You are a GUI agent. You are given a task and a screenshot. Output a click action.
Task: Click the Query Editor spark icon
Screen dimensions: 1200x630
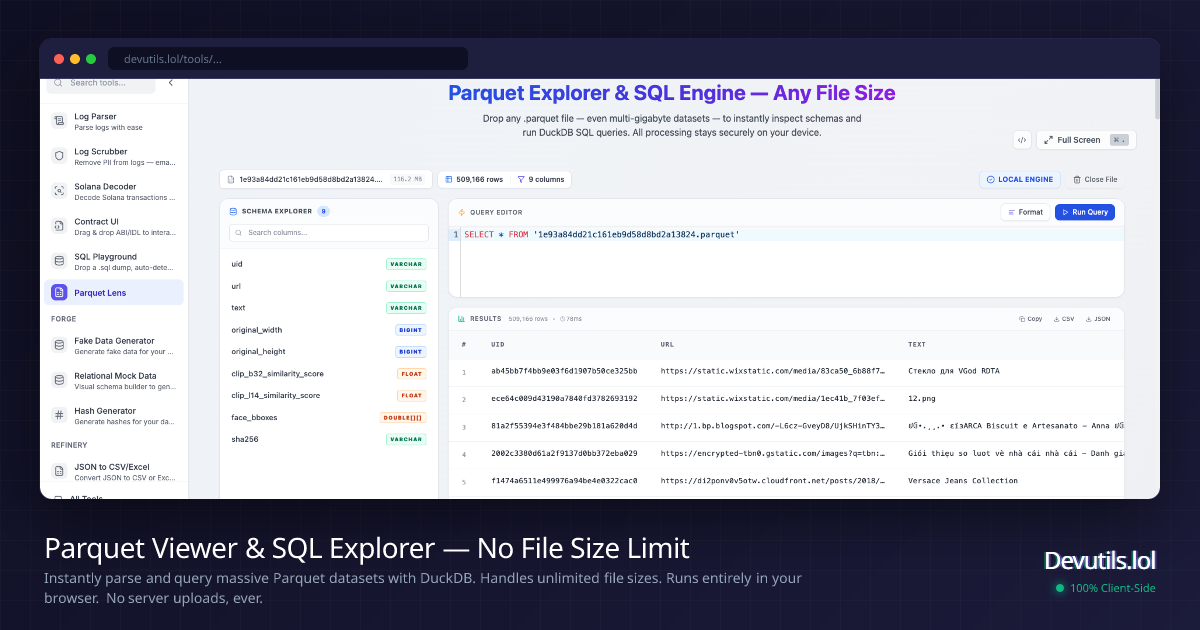(x=462, y=212)
